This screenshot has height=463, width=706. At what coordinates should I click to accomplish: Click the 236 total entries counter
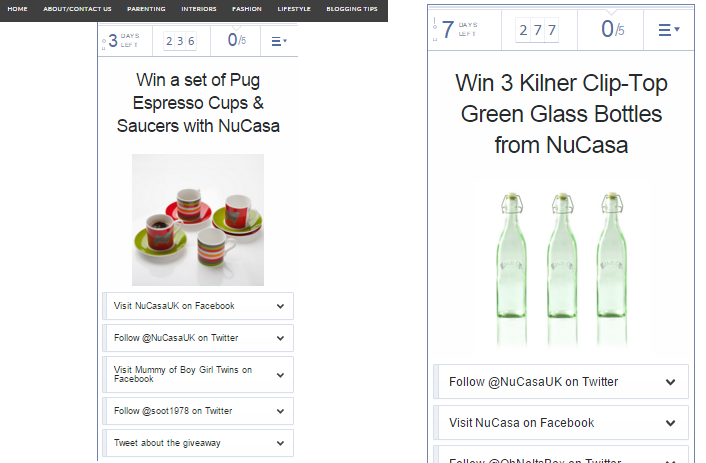click(180, 41)
